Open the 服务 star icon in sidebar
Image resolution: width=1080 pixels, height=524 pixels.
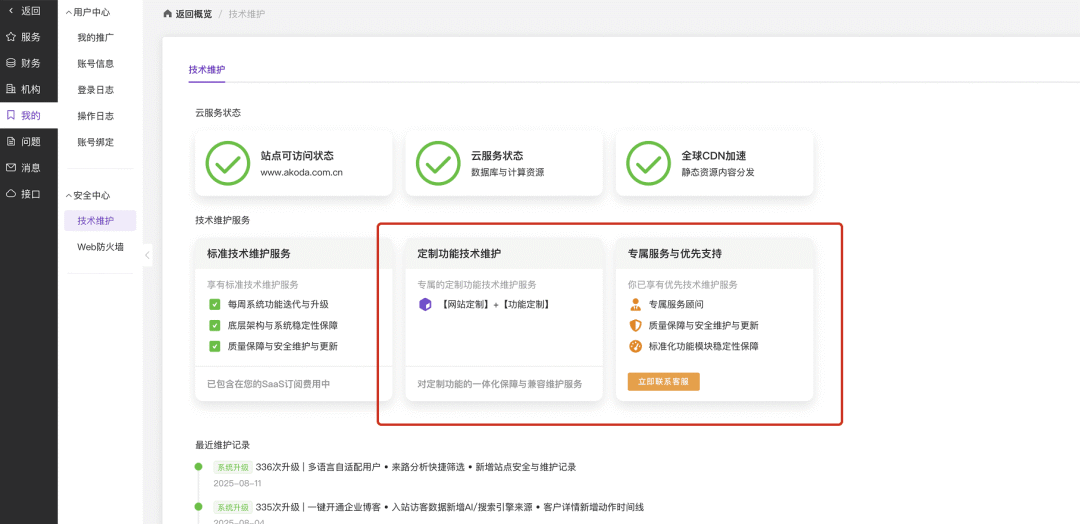click(x=10, y=36)
